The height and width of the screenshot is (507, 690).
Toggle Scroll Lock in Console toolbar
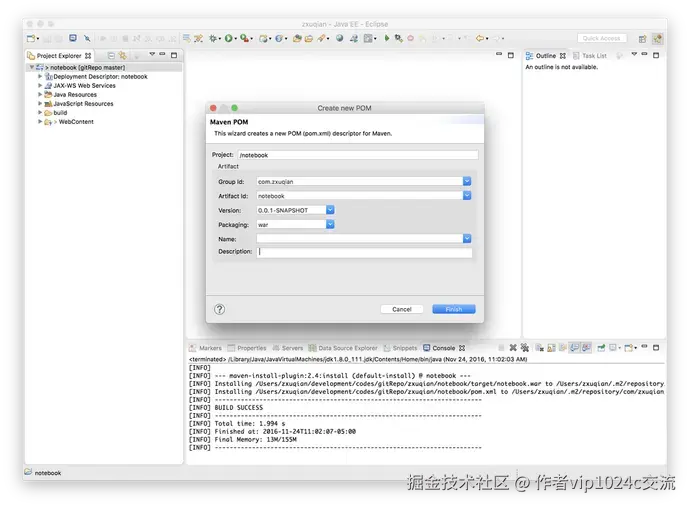pyautogui.click(x=551, y=348)
